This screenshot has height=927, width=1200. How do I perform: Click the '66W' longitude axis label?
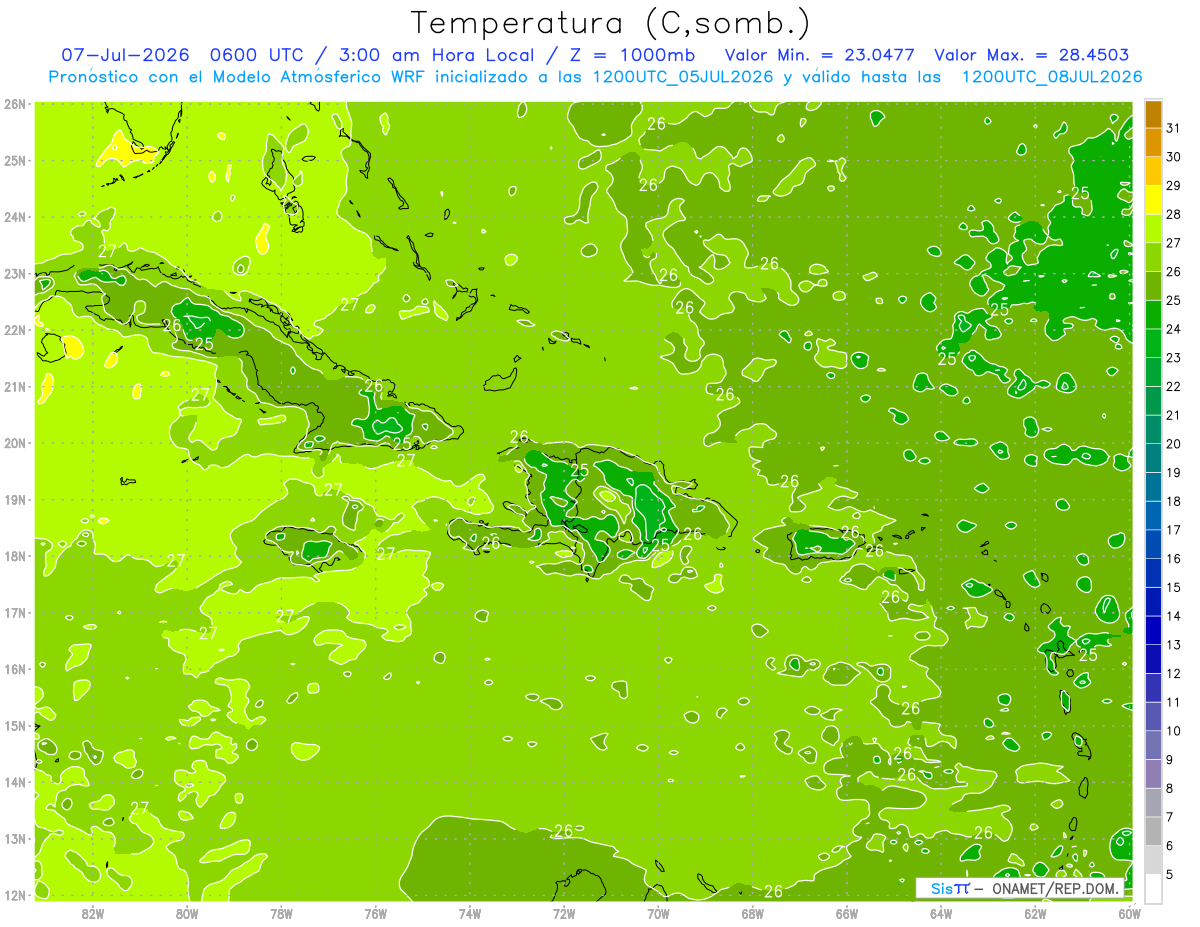(x=847, y=912)
